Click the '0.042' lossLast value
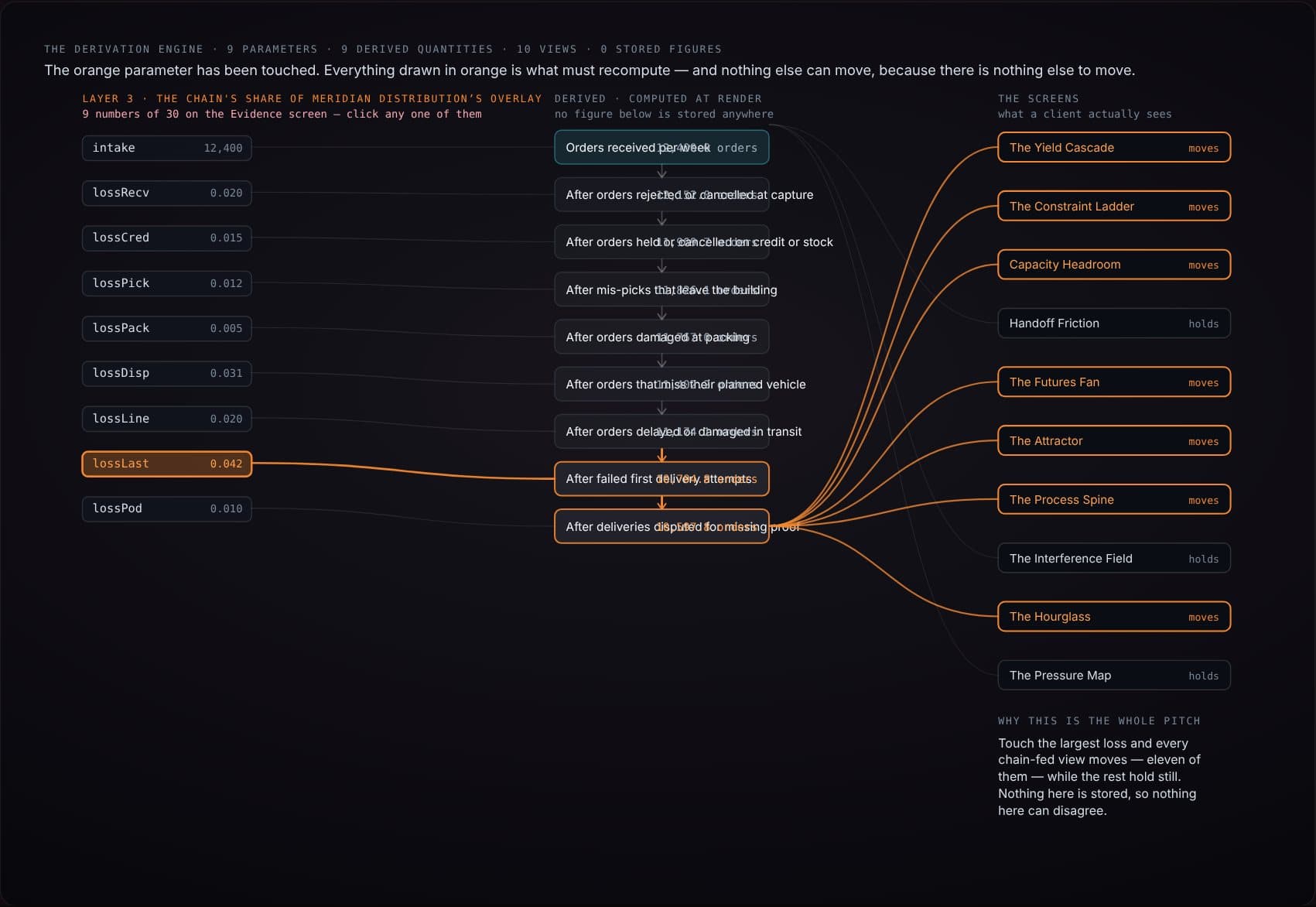 click(x=226, y=464)
